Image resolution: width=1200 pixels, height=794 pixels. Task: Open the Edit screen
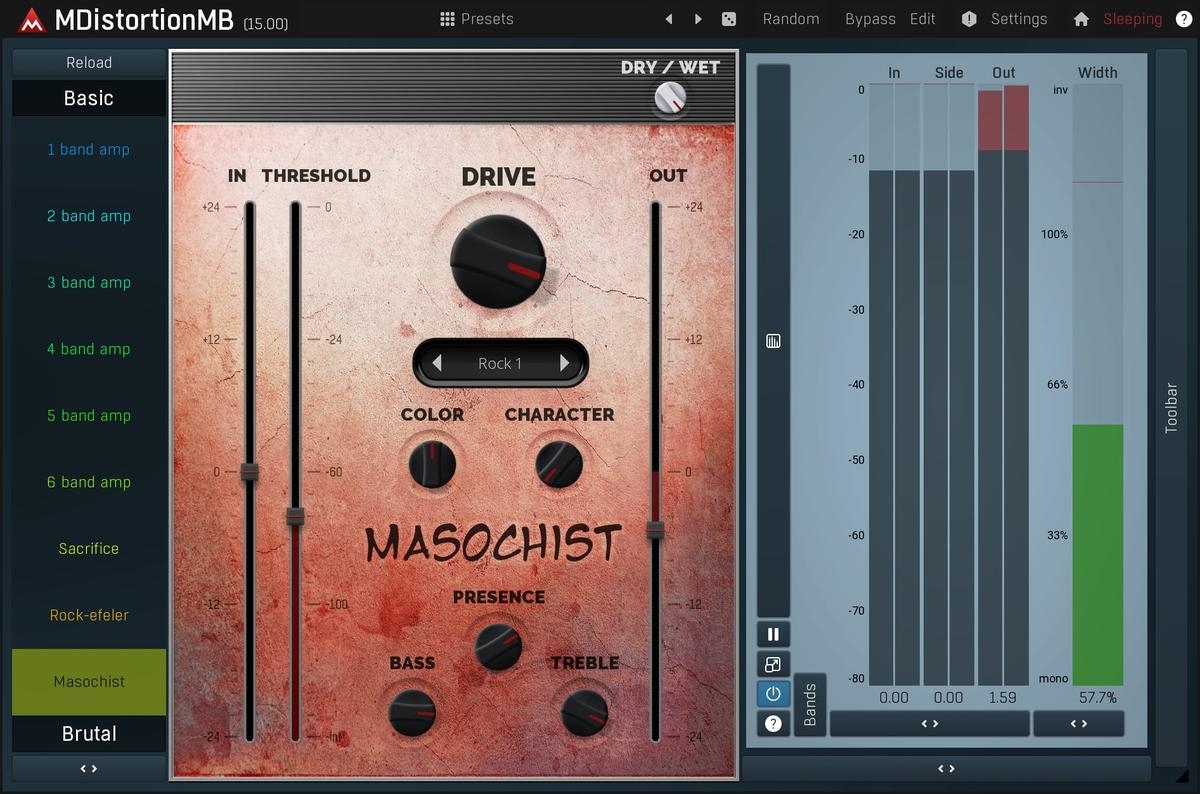923,19
